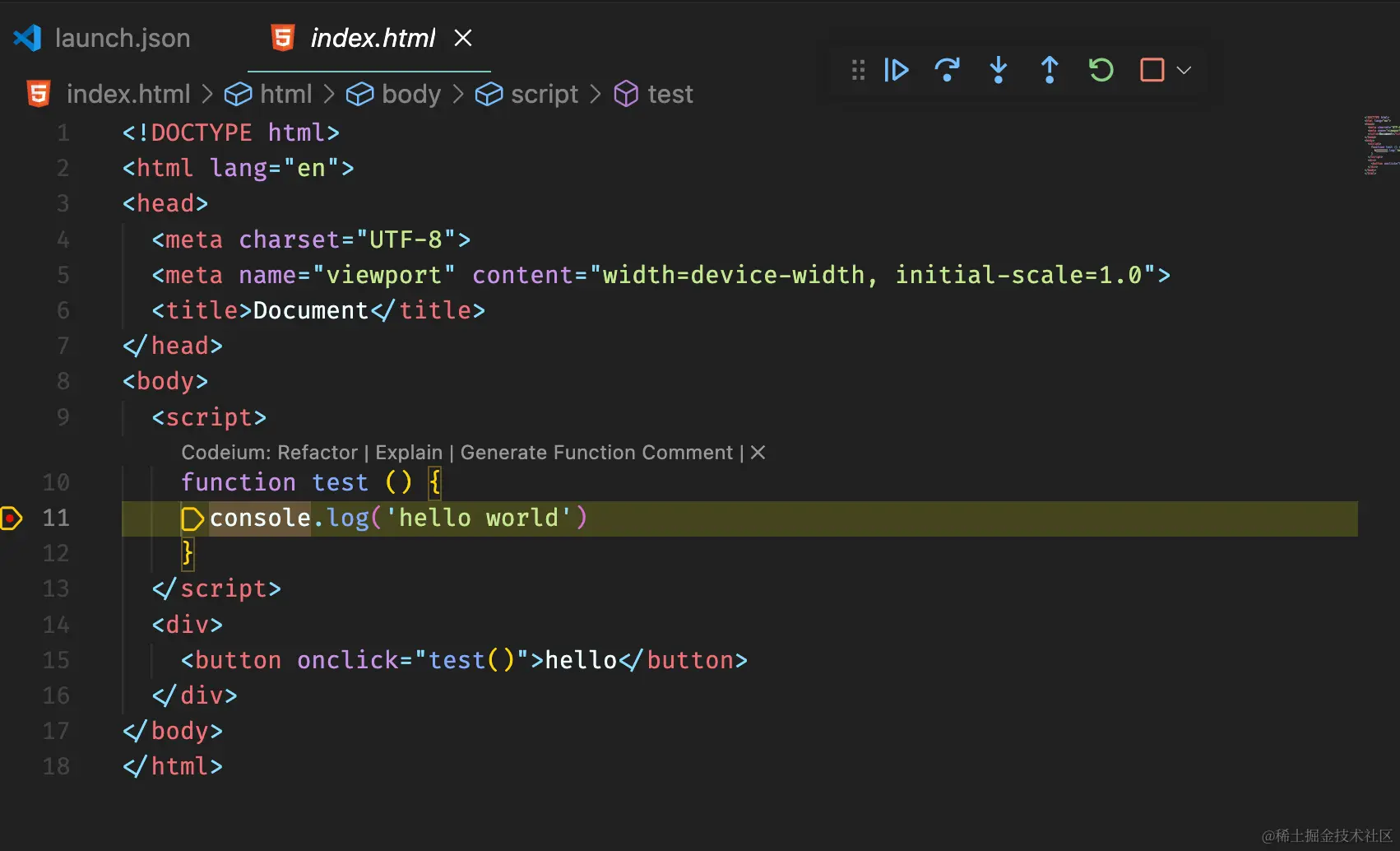Image resolution: width=1400 pixels, height=851 pixels.
Task: Click the symbol icon beside html breadcrumb
Action: [239, 94]
